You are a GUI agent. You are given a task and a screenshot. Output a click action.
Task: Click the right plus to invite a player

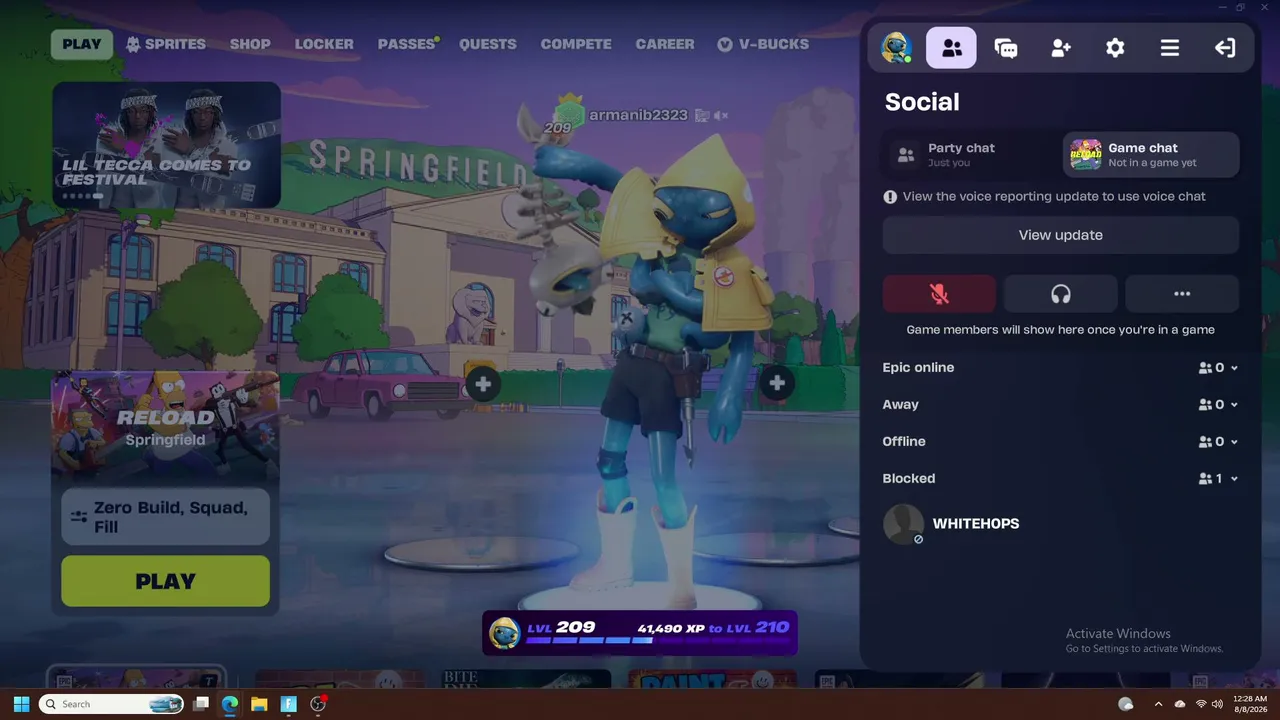777,382
